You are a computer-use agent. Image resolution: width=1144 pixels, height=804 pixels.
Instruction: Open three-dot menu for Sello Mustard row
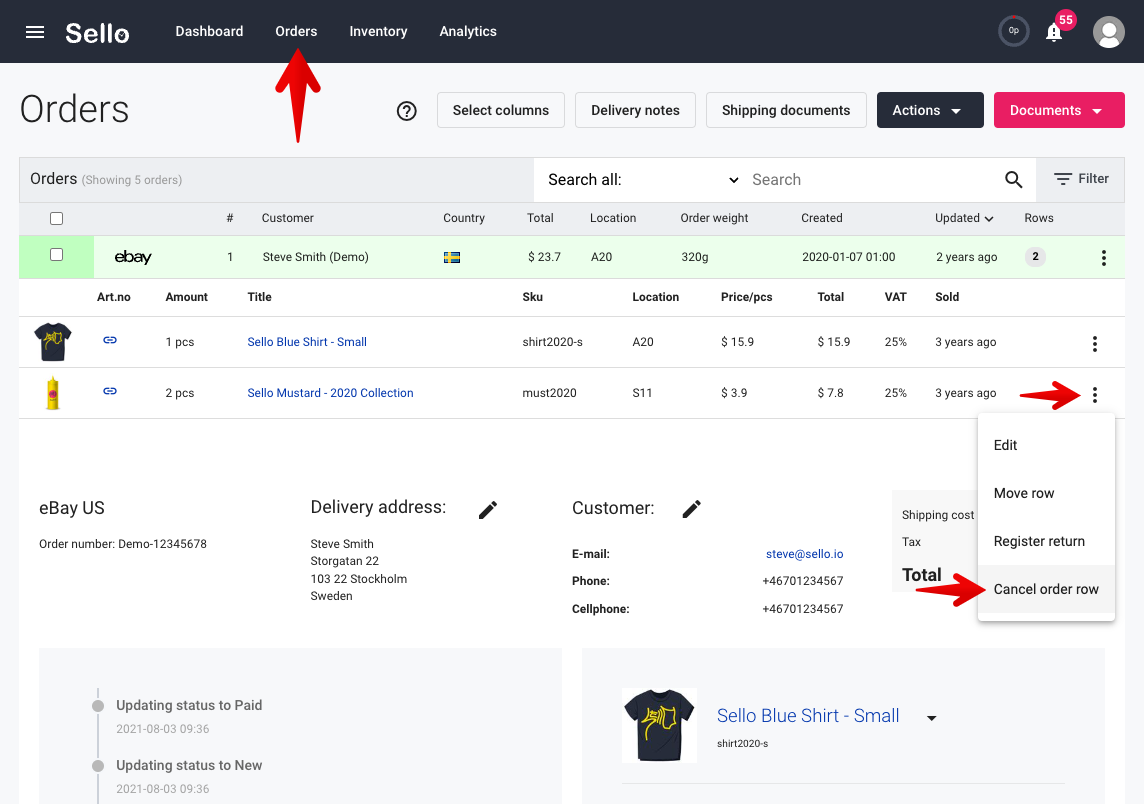tap(1094, 395)
